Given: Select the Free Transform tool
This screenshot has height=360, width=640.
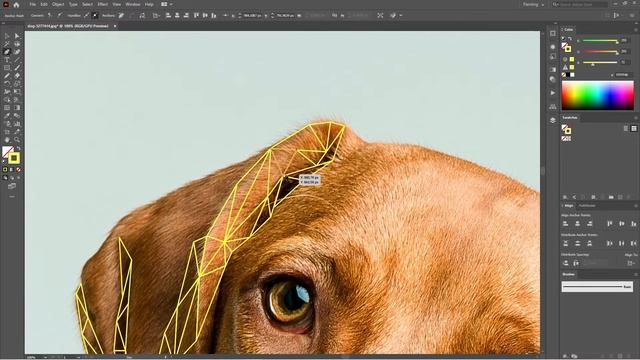Looking at the screenshot, I should click(x=17, y=92).
